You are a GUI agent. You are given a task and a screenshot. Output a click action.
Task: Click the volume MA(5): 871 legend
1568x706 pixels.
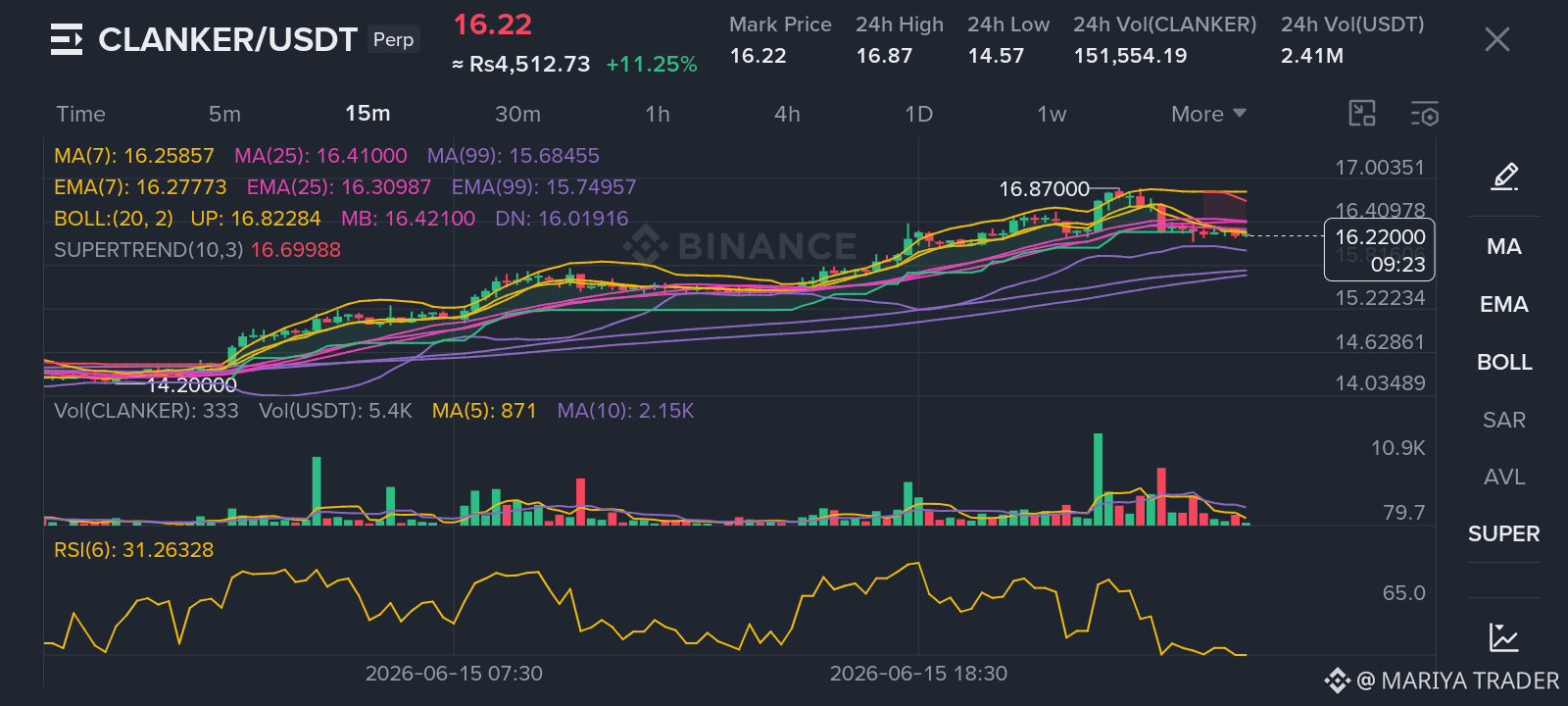pos(484,411)
